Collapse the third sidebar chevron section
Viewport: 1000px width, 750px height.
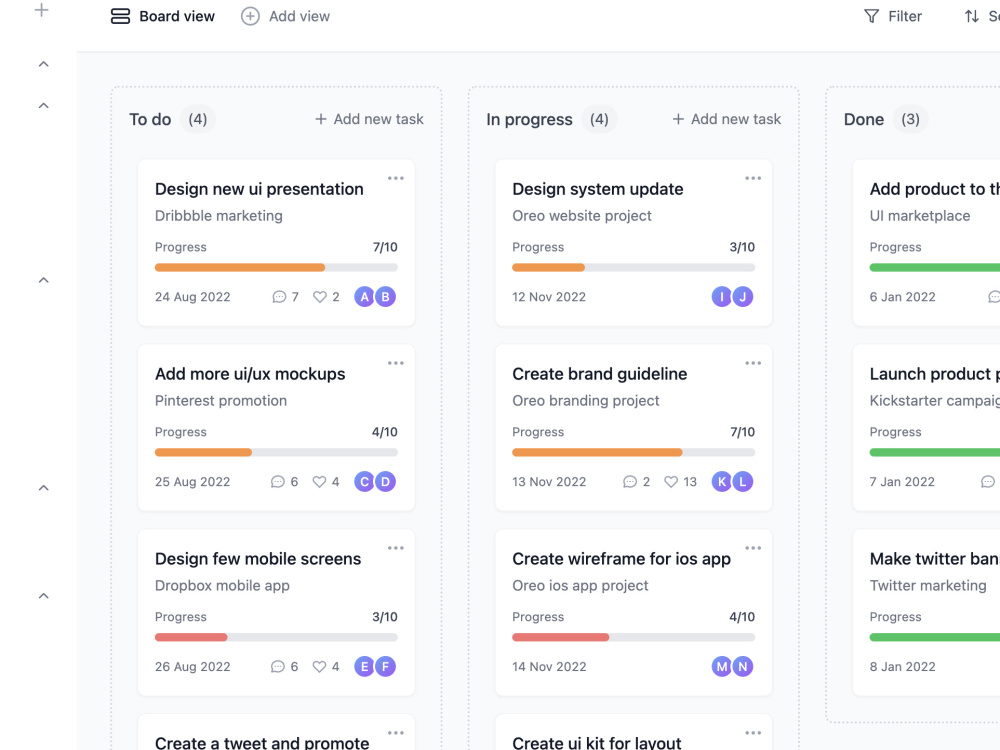[43, 280]
